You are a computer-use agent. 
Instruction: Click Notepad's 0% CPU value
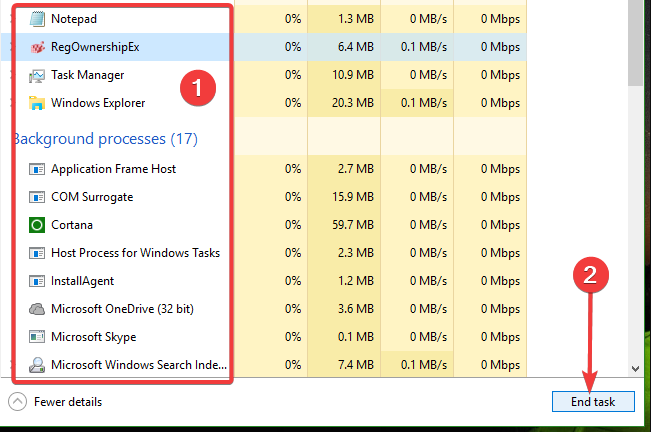click(293, 19)
